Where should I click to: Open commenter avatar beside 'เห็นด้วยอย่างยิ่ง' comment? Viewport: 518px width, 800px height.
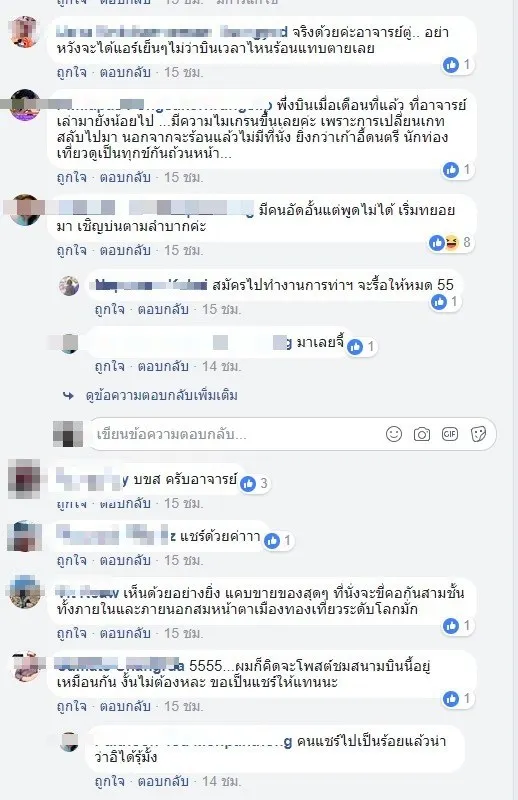pyautogui.click(x=25, y=591)
